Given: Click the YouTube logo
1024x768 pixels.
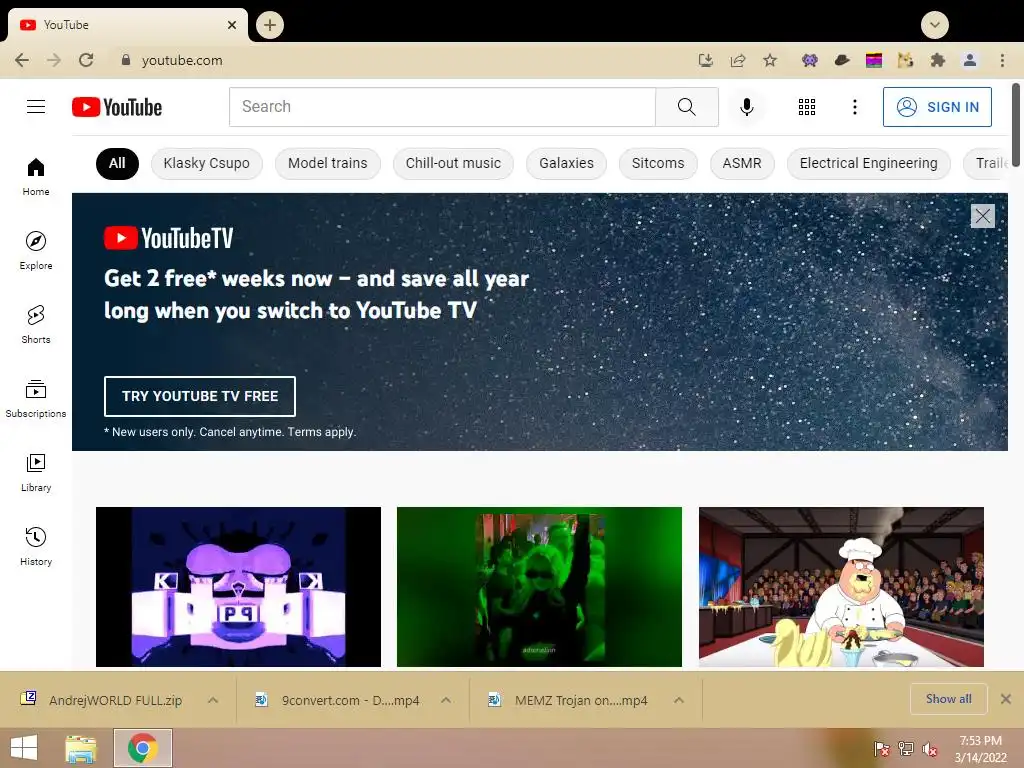Looking at the screenshot, I should 117,107.
